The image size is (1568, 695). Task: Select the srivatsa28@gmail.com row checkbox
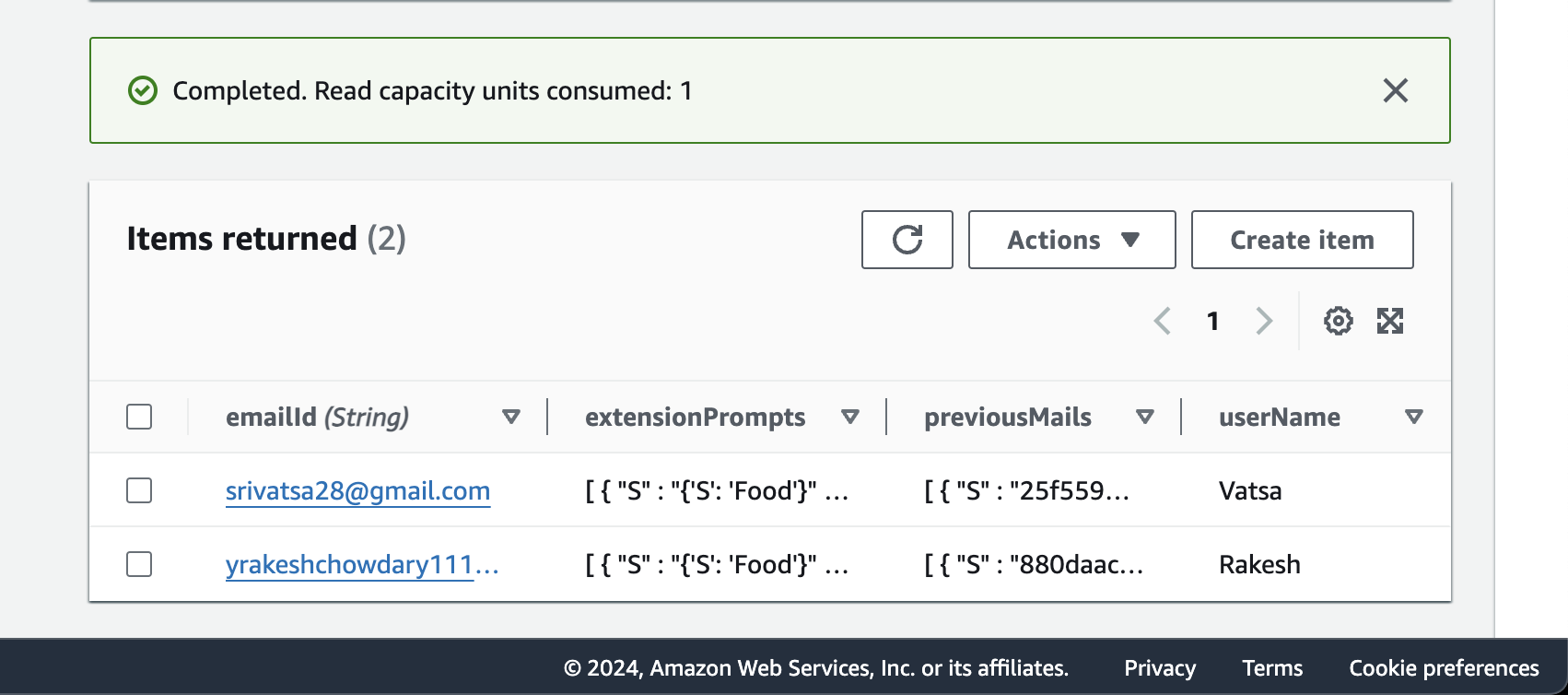tap(139, 490)
